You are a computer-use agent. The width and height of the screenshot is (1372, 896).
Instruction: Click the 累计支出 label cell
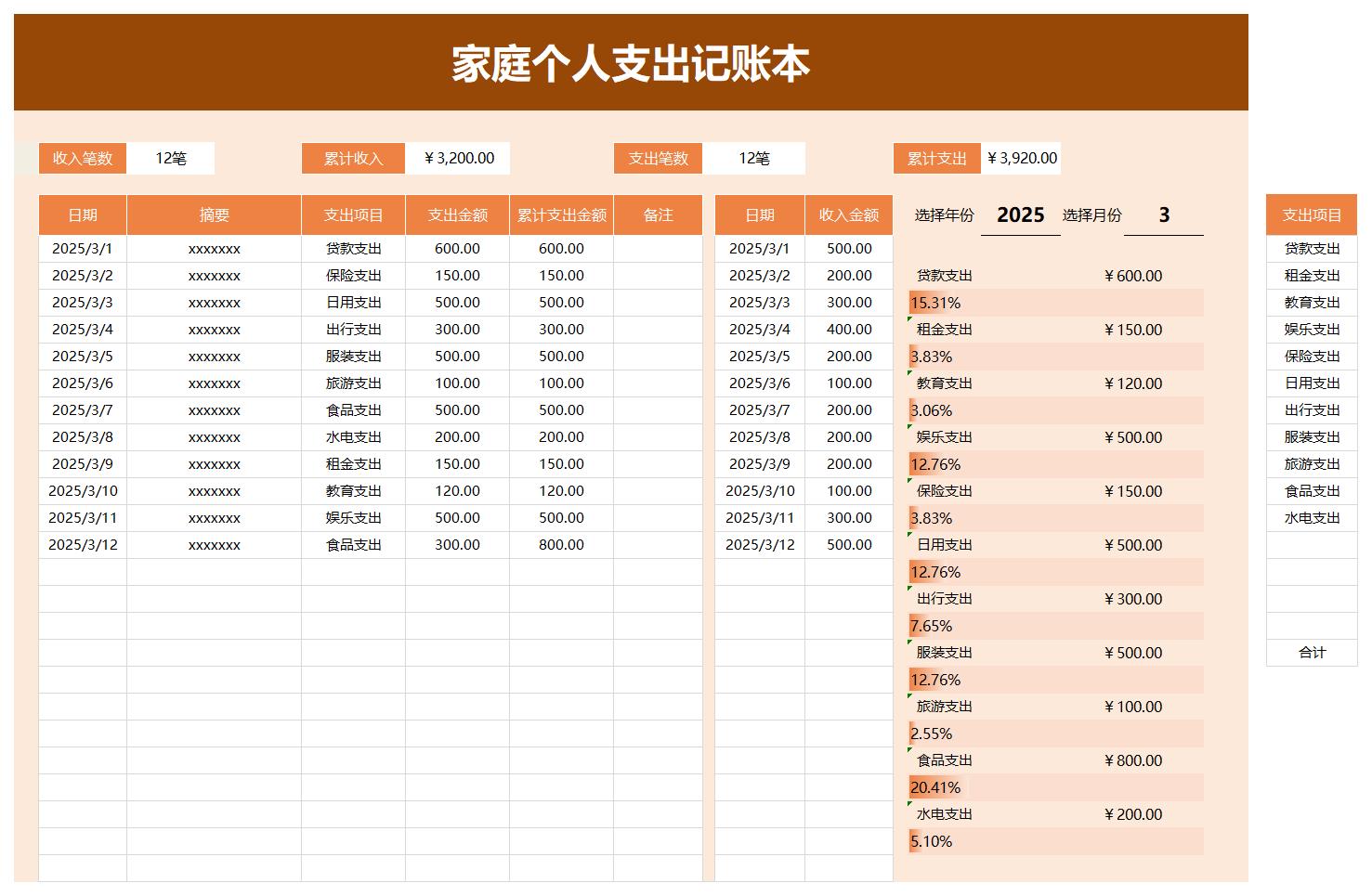click(937, 158)
